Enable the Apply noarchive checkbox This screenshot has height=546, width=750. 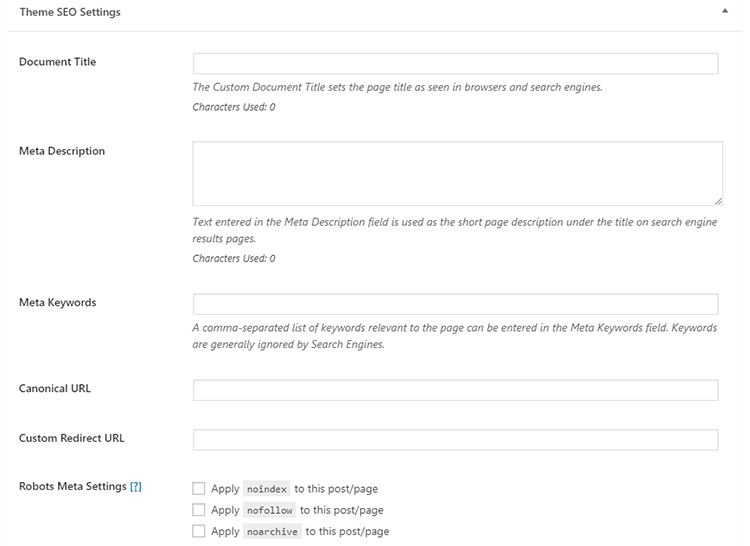click(199, 531)
